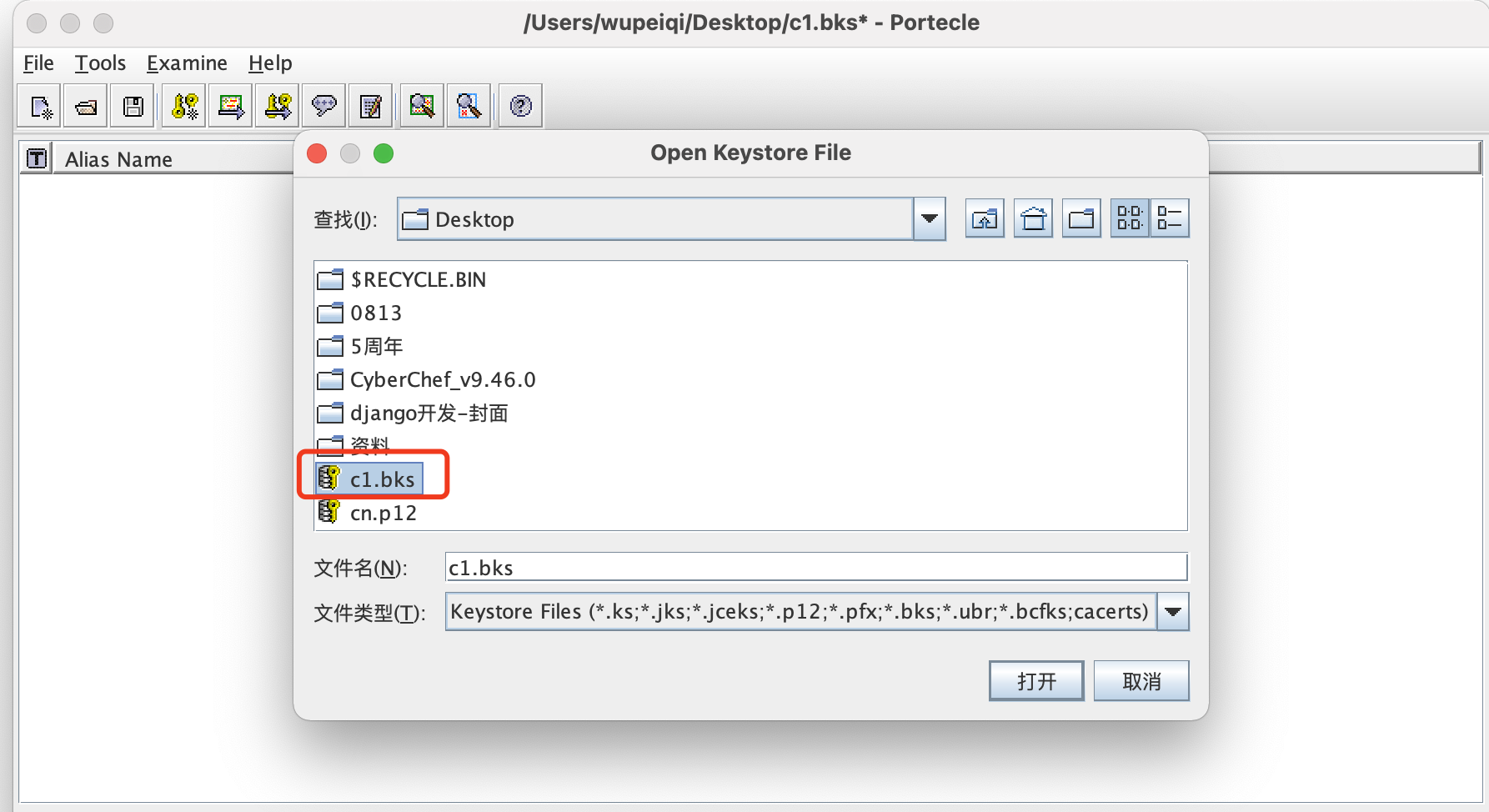Close the Open Keystore File dialog
The height and width of the screenshot is (812, 1489).
(317, 153)
